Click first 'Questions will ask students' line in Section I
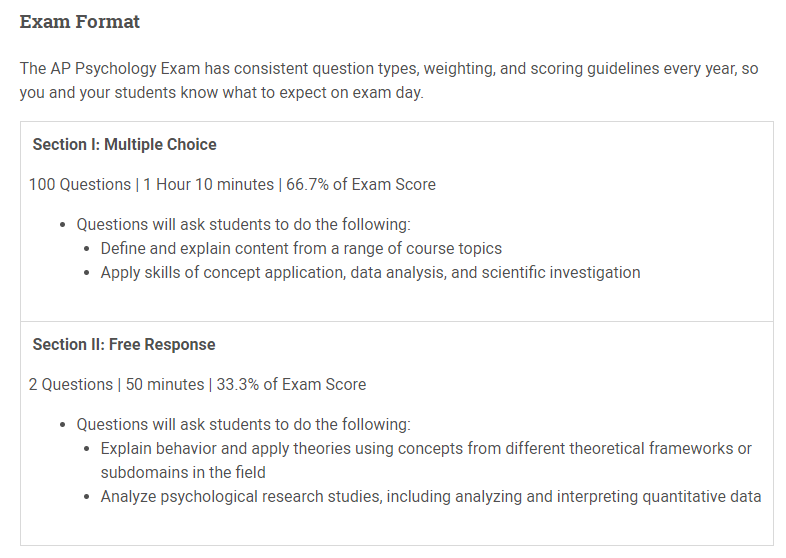The height and width of the screenshot is (558, 786). tap(243, 224)
